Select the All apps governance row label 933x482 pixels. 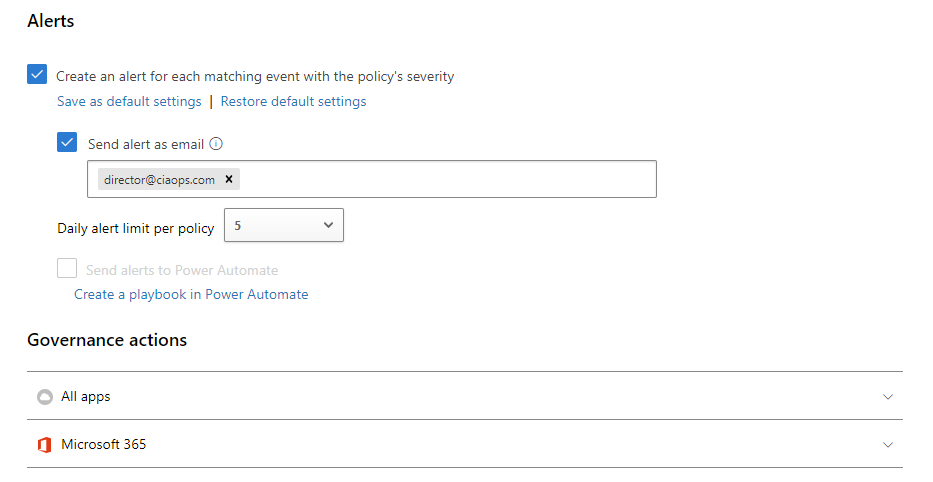(x=86, y=397)
